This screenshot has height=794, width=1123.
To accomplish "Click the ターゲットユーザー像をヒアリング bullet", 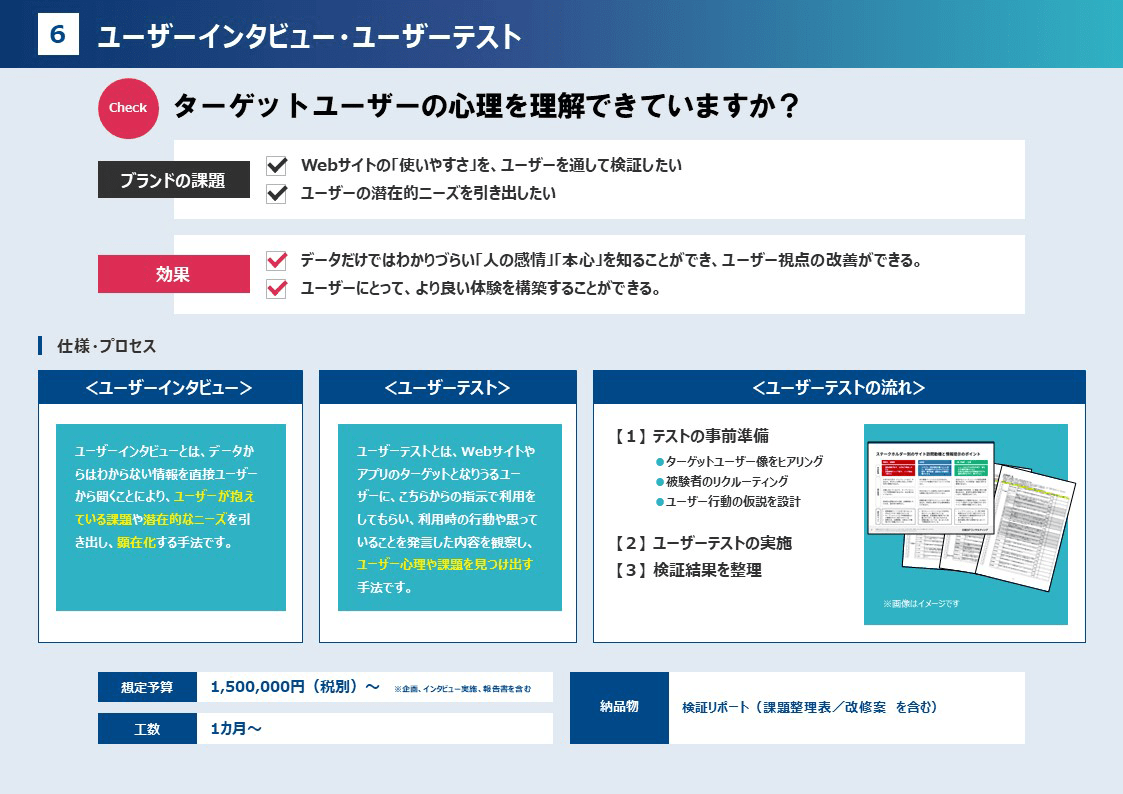I will pos(738,461).
